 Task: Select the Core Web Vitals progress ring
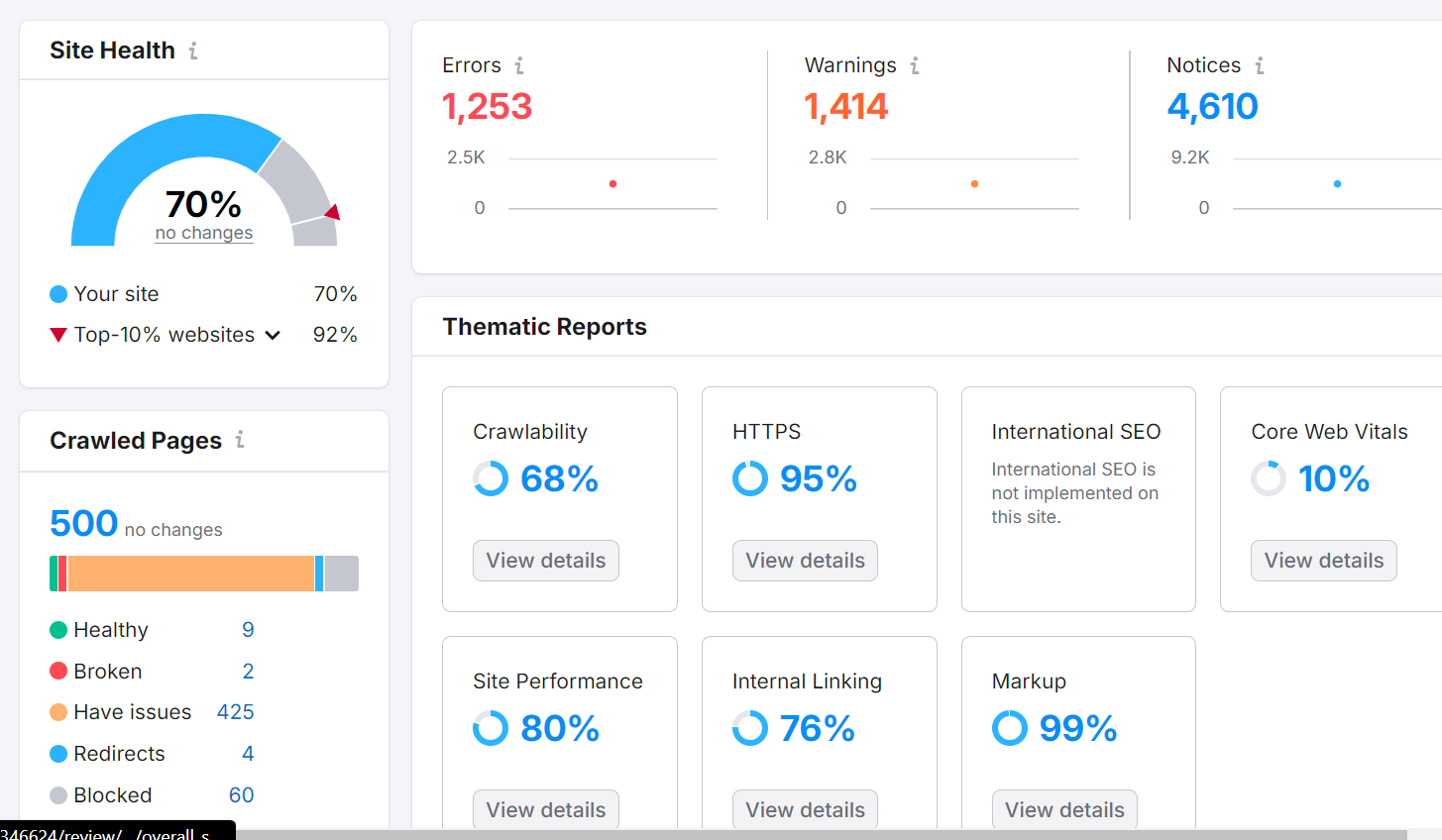[x=1269, y=478]
